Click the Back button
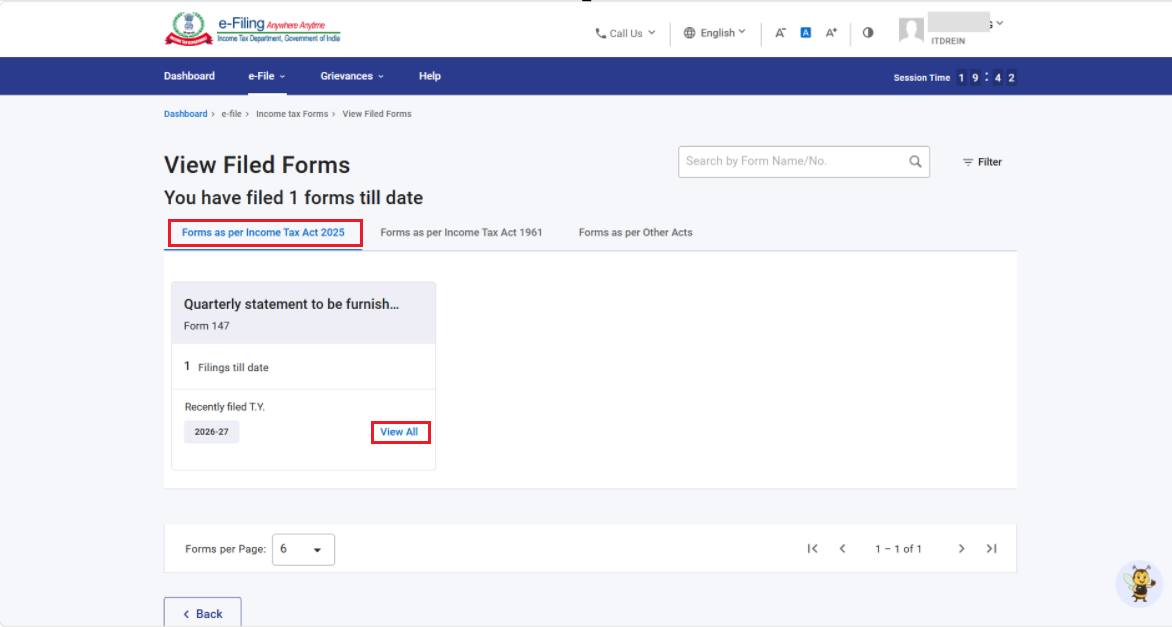Image resolution: width=1172 pixels, height=627 pixels. coord(203,614)
